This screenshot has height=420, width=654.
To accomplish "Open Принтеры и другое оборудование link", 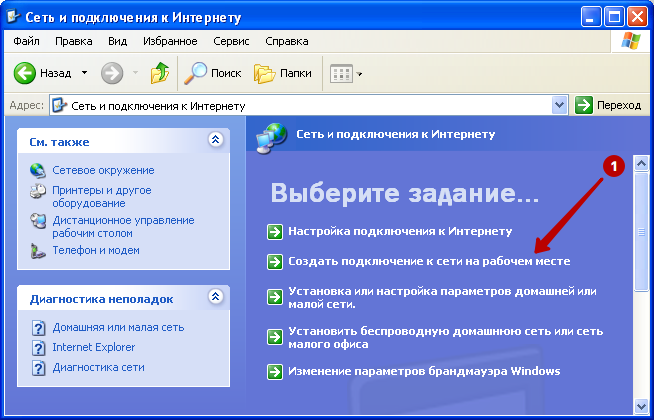I will (102, 196).
